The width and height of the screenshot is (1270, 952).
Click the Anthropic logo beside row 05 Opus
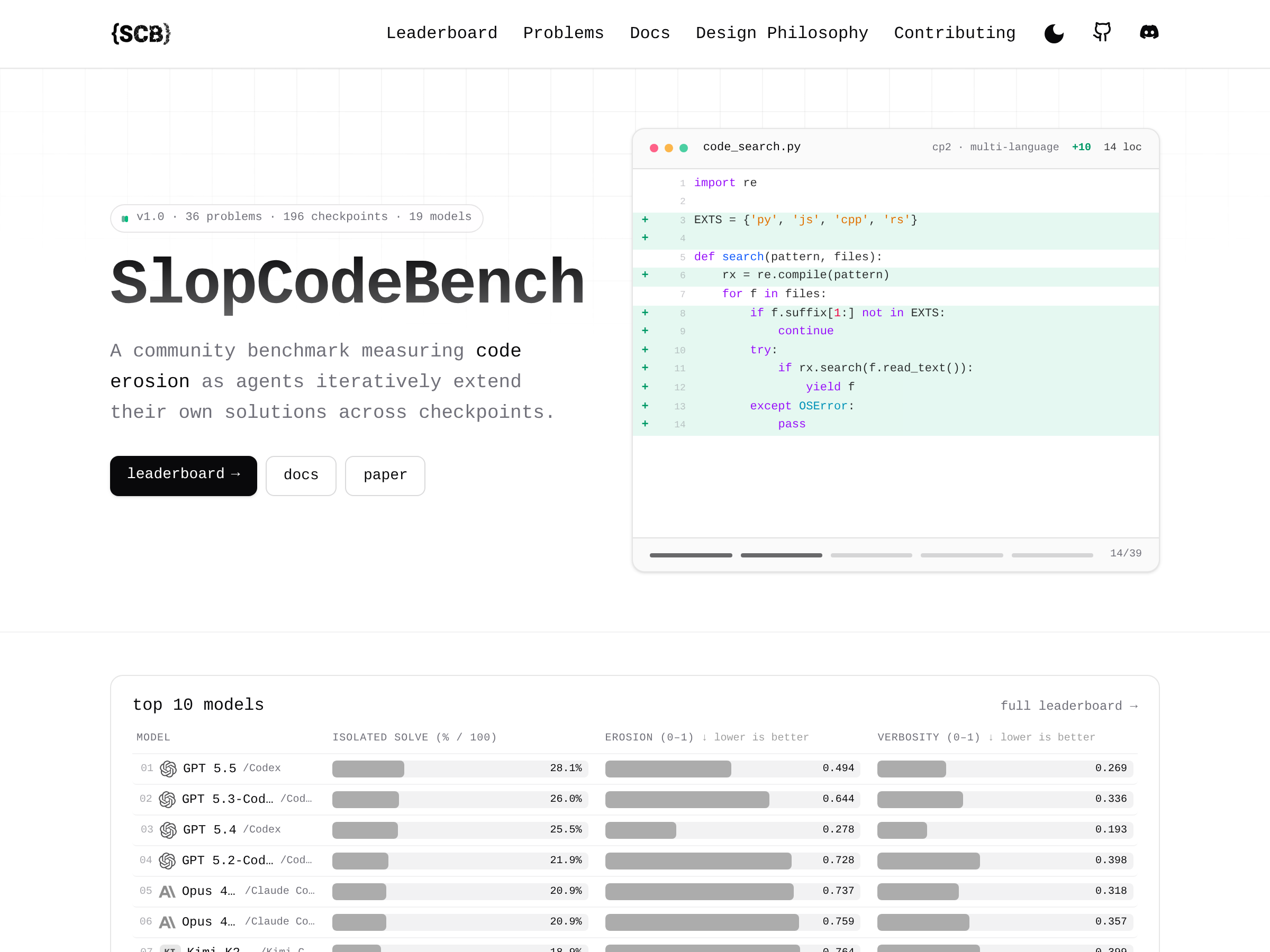[x=167, y=891]
